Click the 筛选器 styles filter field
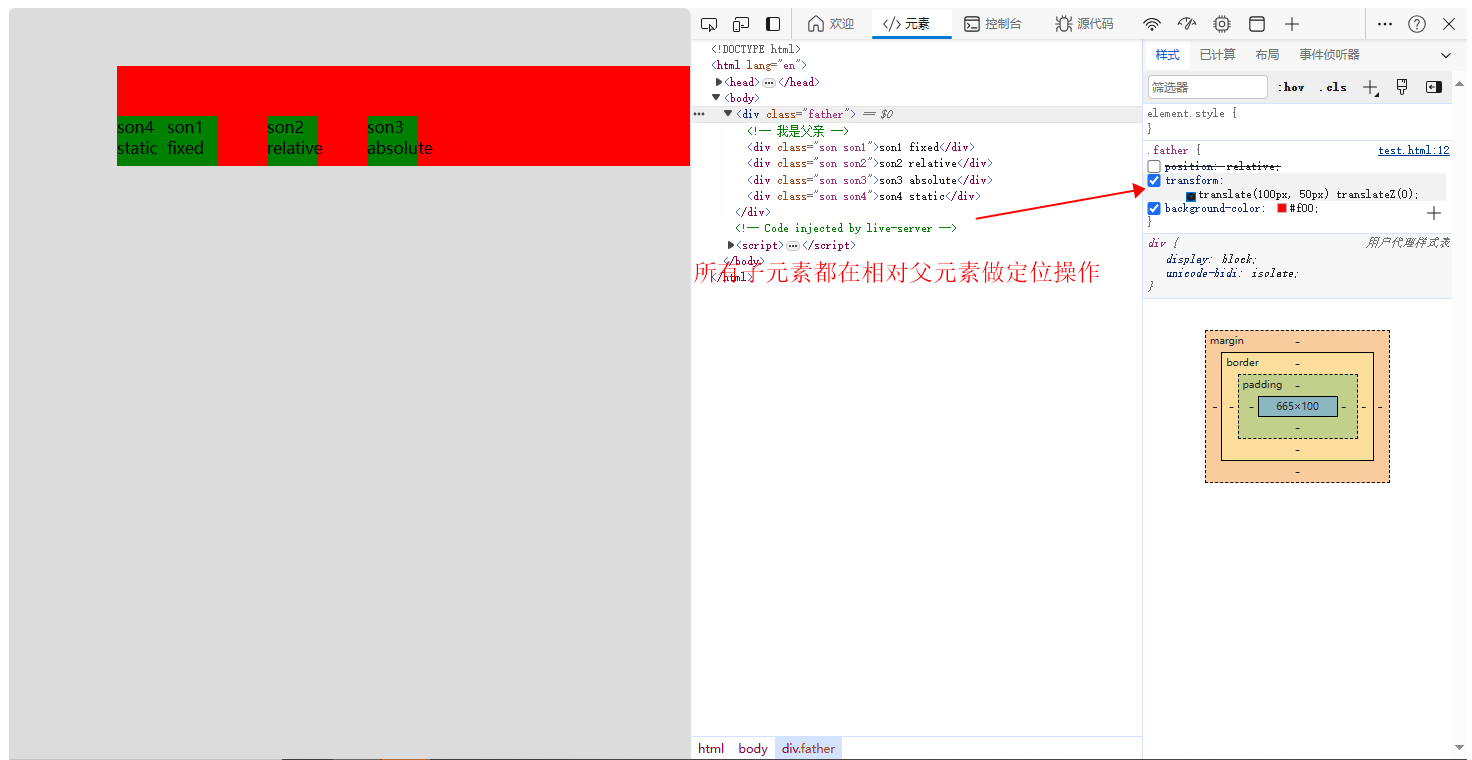Image resolution: width=1472 pixels, height=760 pixels. 1207,87
